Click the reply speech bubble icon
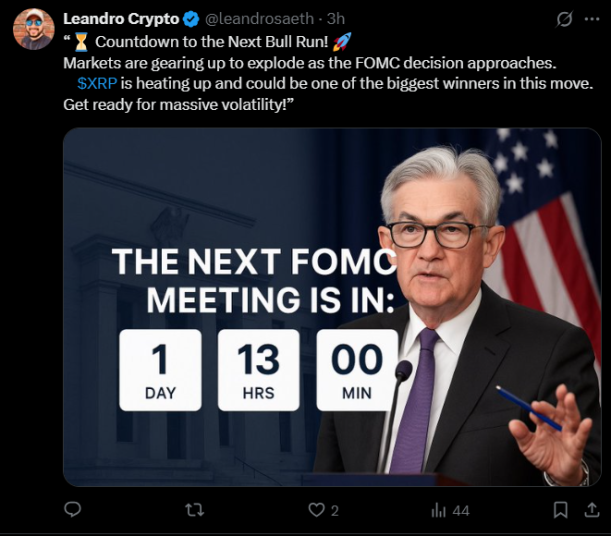 (x=72, y=510)
